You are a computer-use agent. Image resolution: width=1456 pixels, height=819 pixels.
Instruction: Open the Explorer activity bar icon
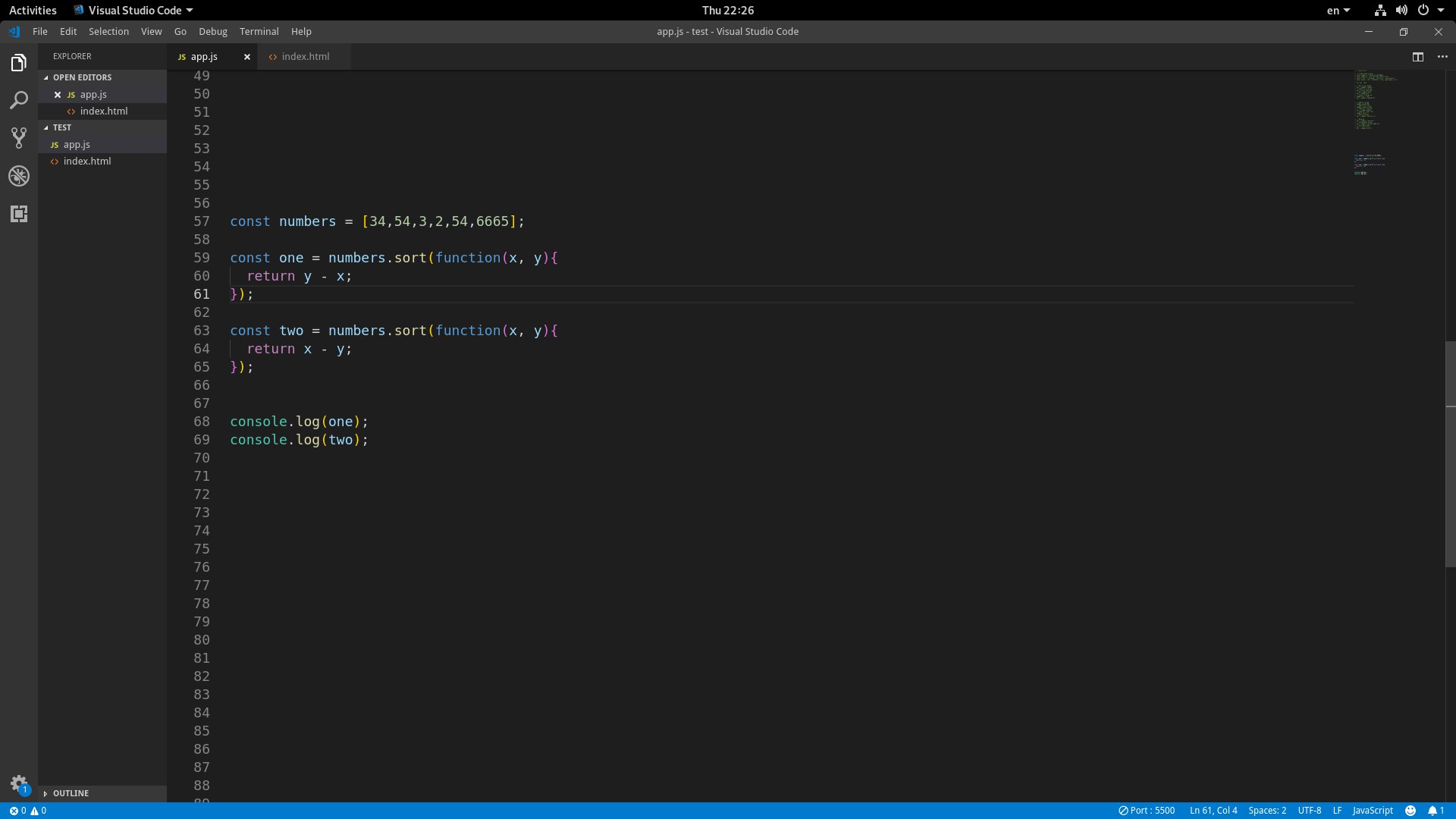(19, 63)
